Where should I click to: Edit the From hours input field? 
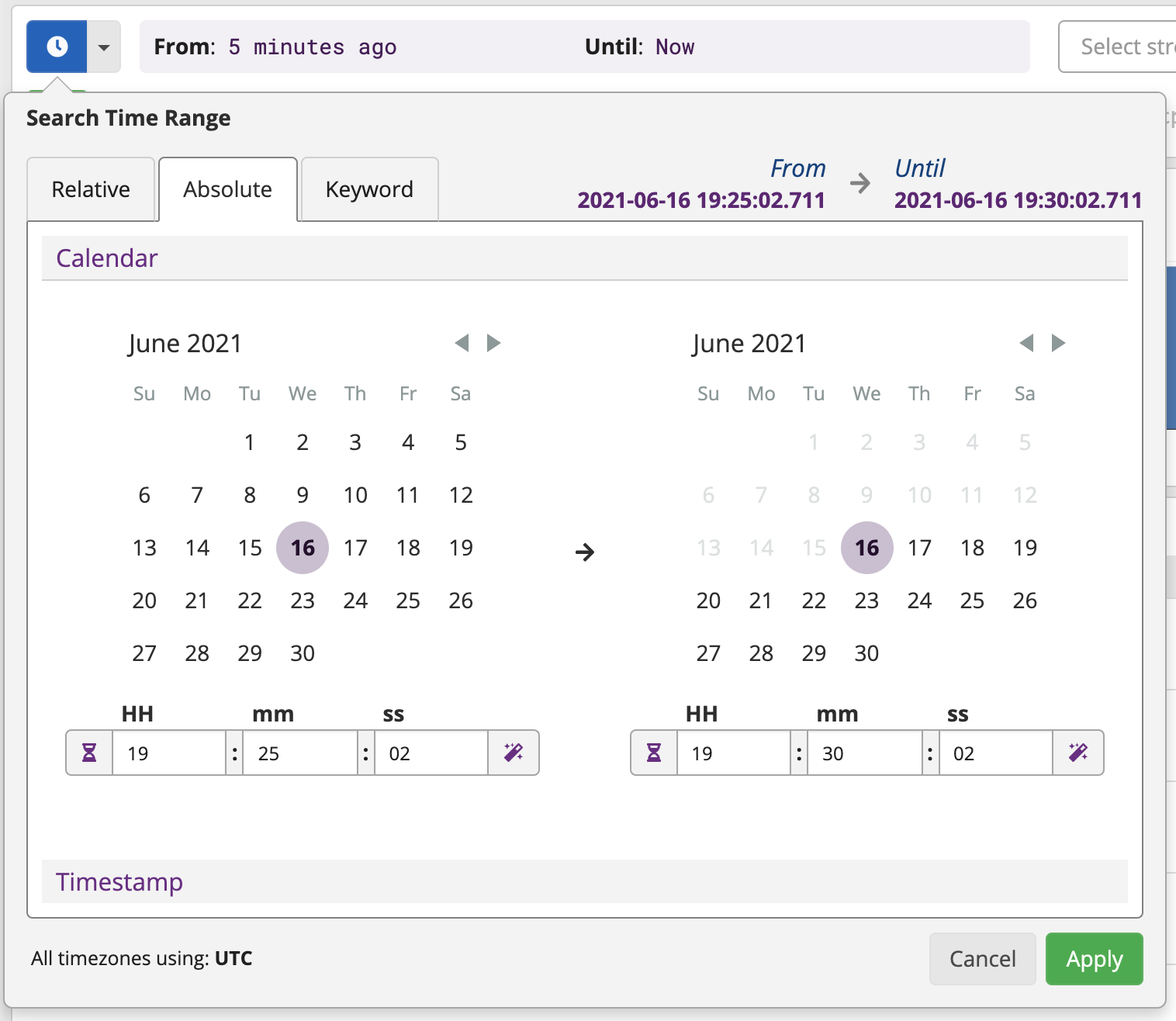coord(169,753)
